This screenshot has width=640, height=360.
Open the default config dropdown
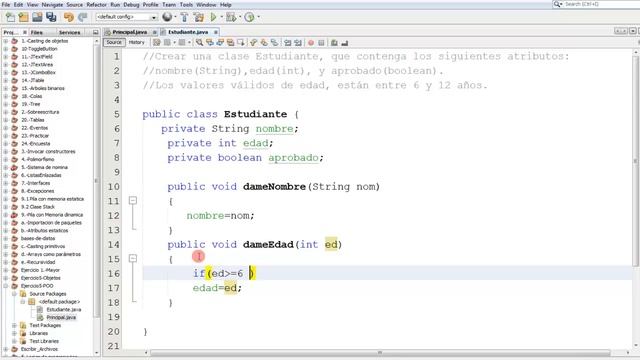coord(127,17)
